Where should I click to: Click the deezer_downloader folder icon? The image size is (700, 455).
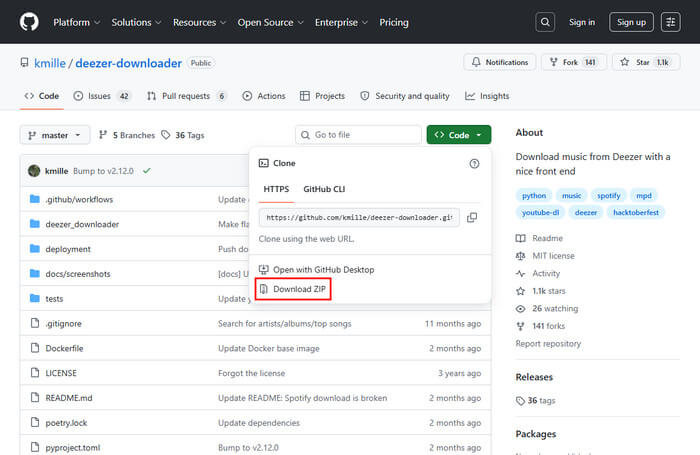[34, 224]
